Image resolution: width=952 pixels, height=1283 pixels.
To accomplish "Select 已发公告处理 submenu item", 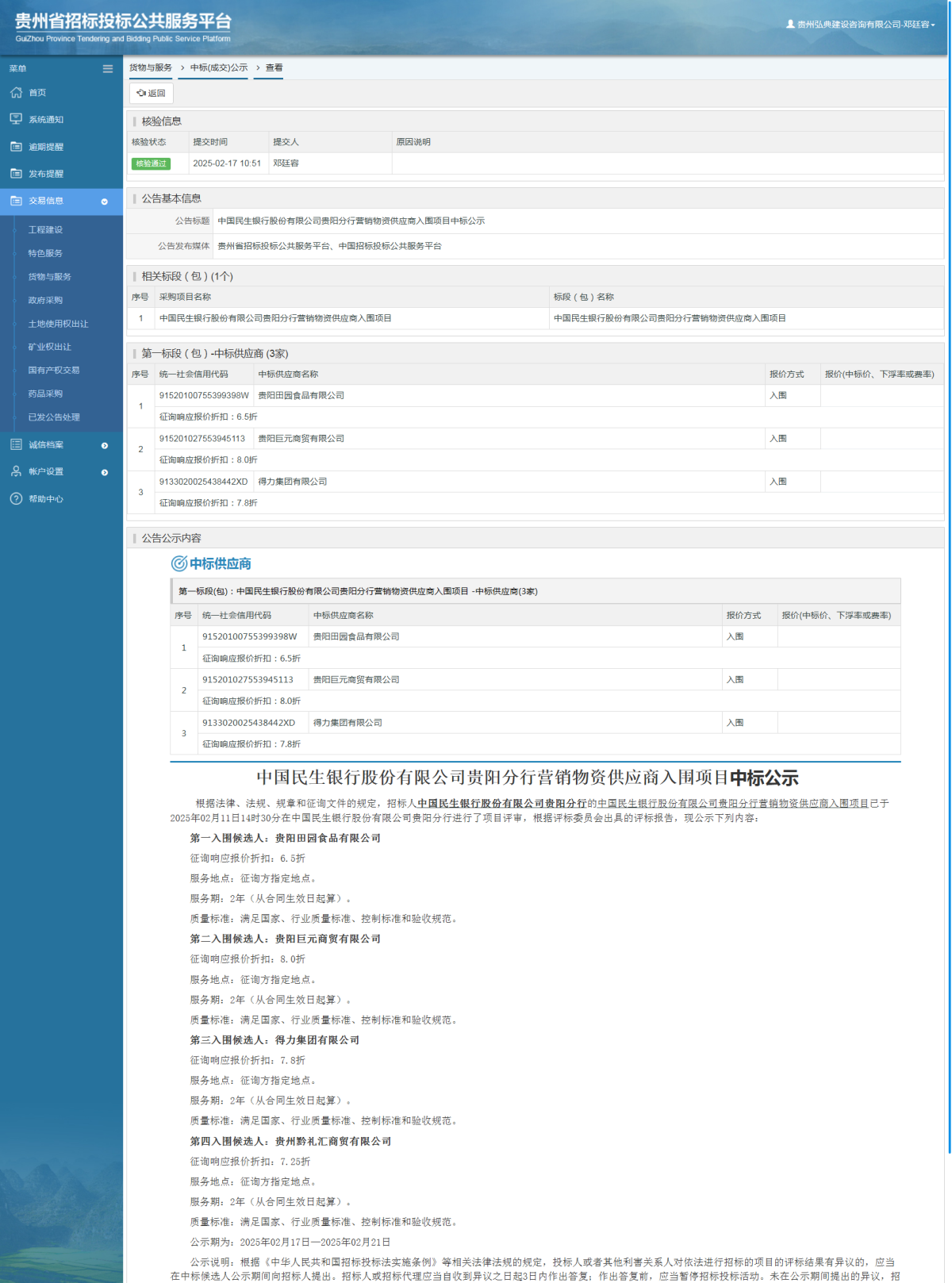I will point(54,417).
